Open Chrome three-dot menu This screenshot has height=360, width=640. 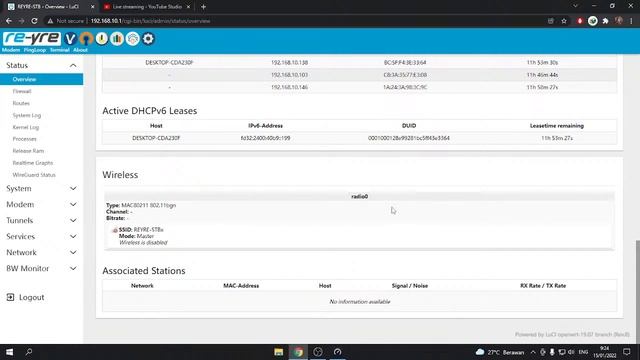coord(631,21)
